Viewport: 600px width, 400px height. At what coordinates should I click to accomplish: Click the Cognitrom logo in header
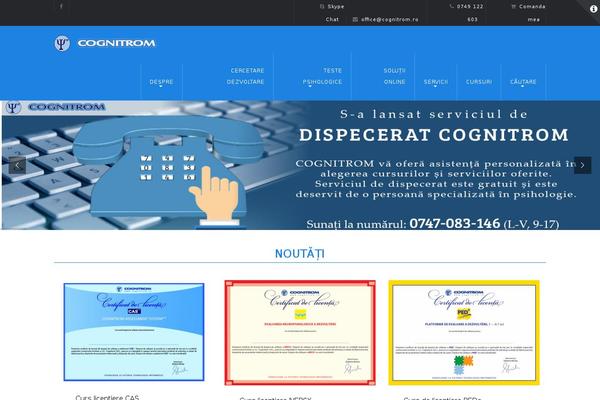(105, 43)
